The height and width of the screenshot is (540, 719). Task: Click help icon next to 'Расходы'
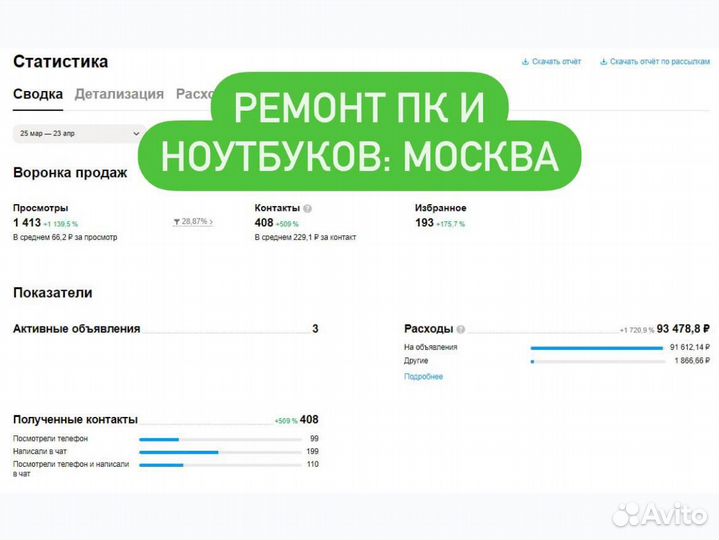pyautogui.click(x=461, y=329)
